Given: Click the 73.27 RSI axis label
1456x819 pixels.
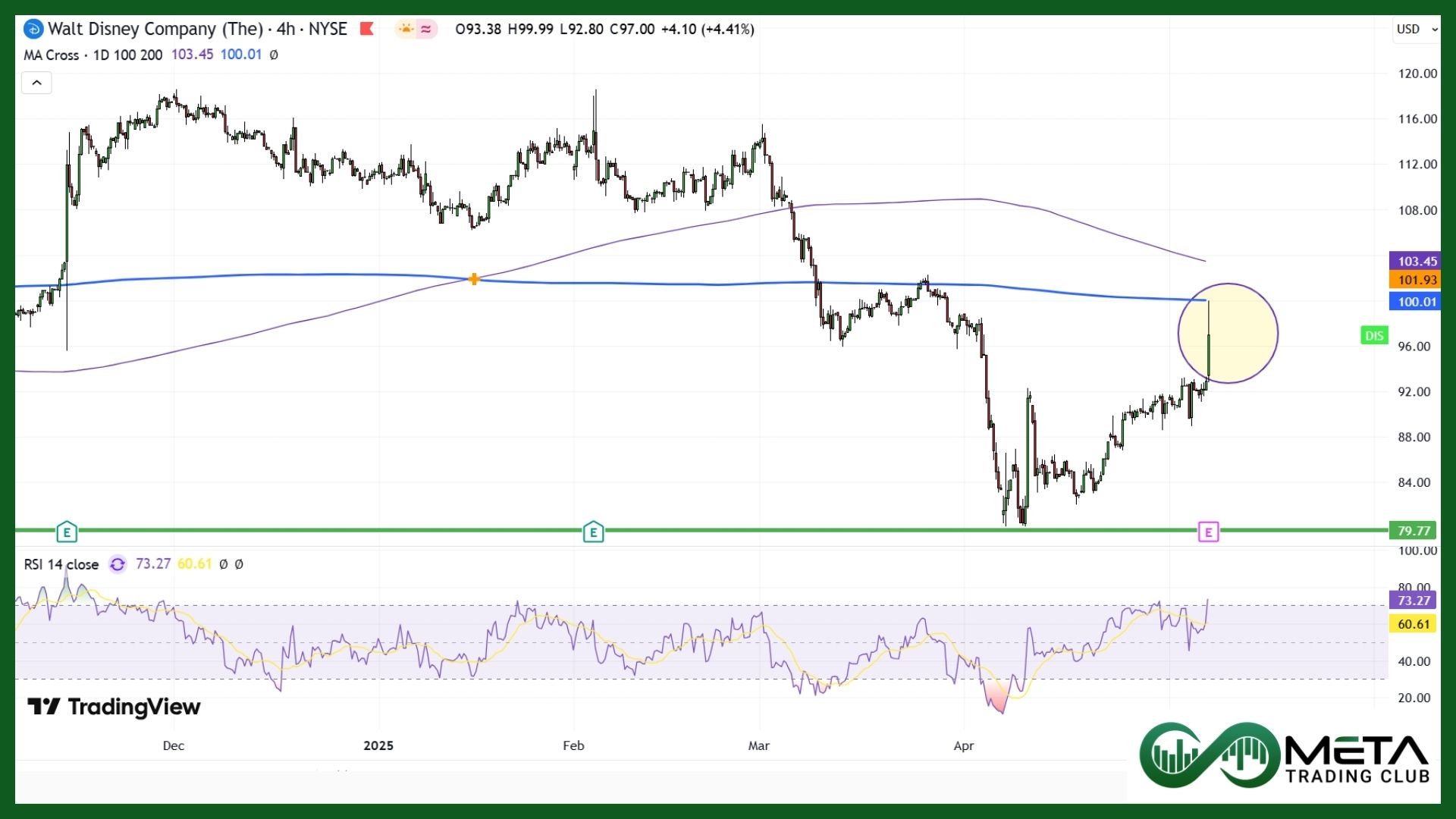Looking at the screenshot, I should click(1413, 601).
